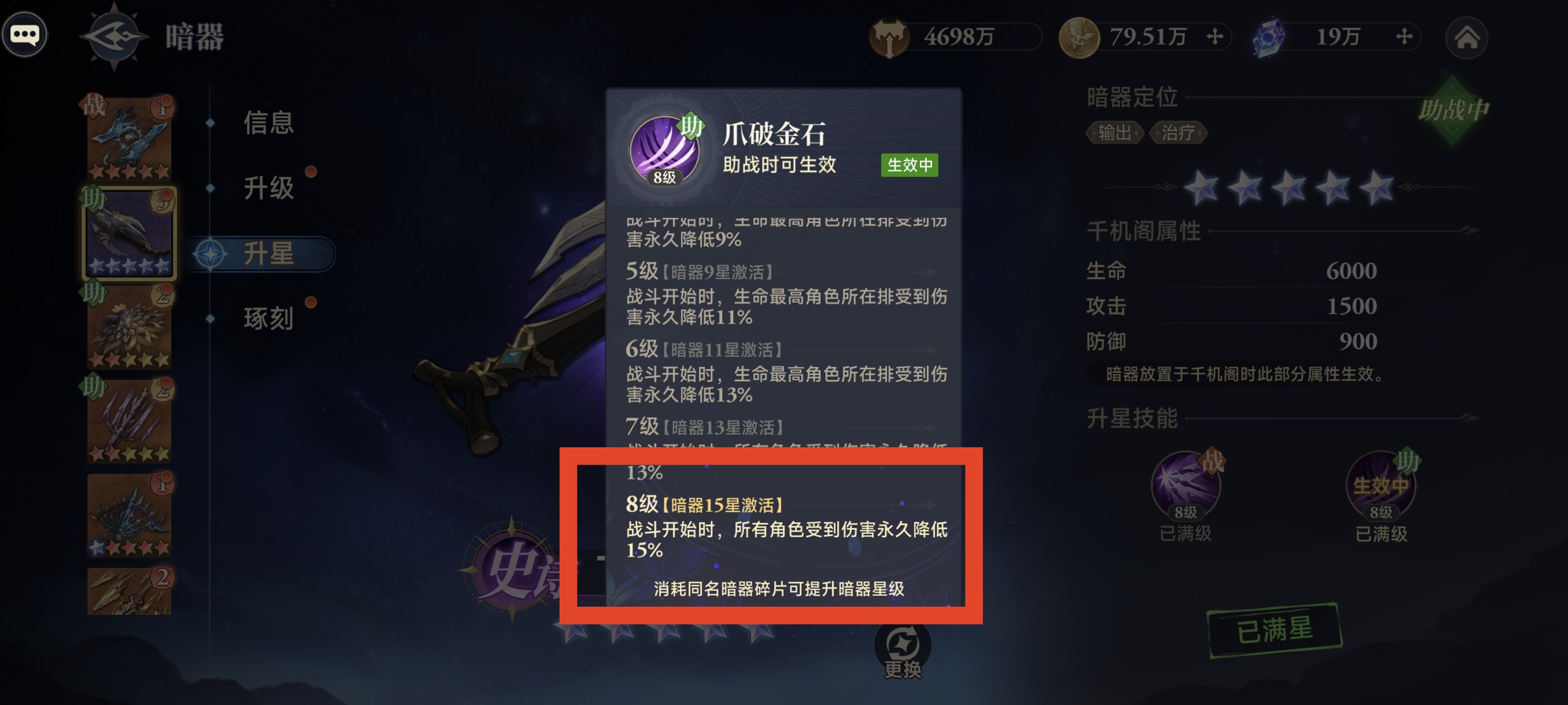The height and width of the screenshot is (705, 1568).
Task: Tap the 已满星 button
Action: click(x=1274, y=629)
